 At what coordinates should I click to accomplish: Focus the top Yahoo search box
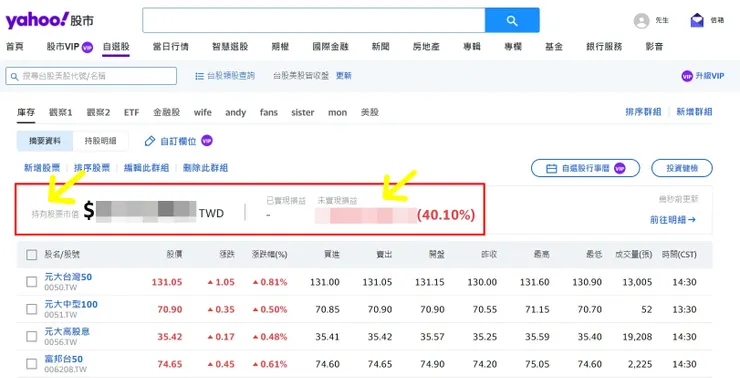pyautogui.click(x=314, y=20)
